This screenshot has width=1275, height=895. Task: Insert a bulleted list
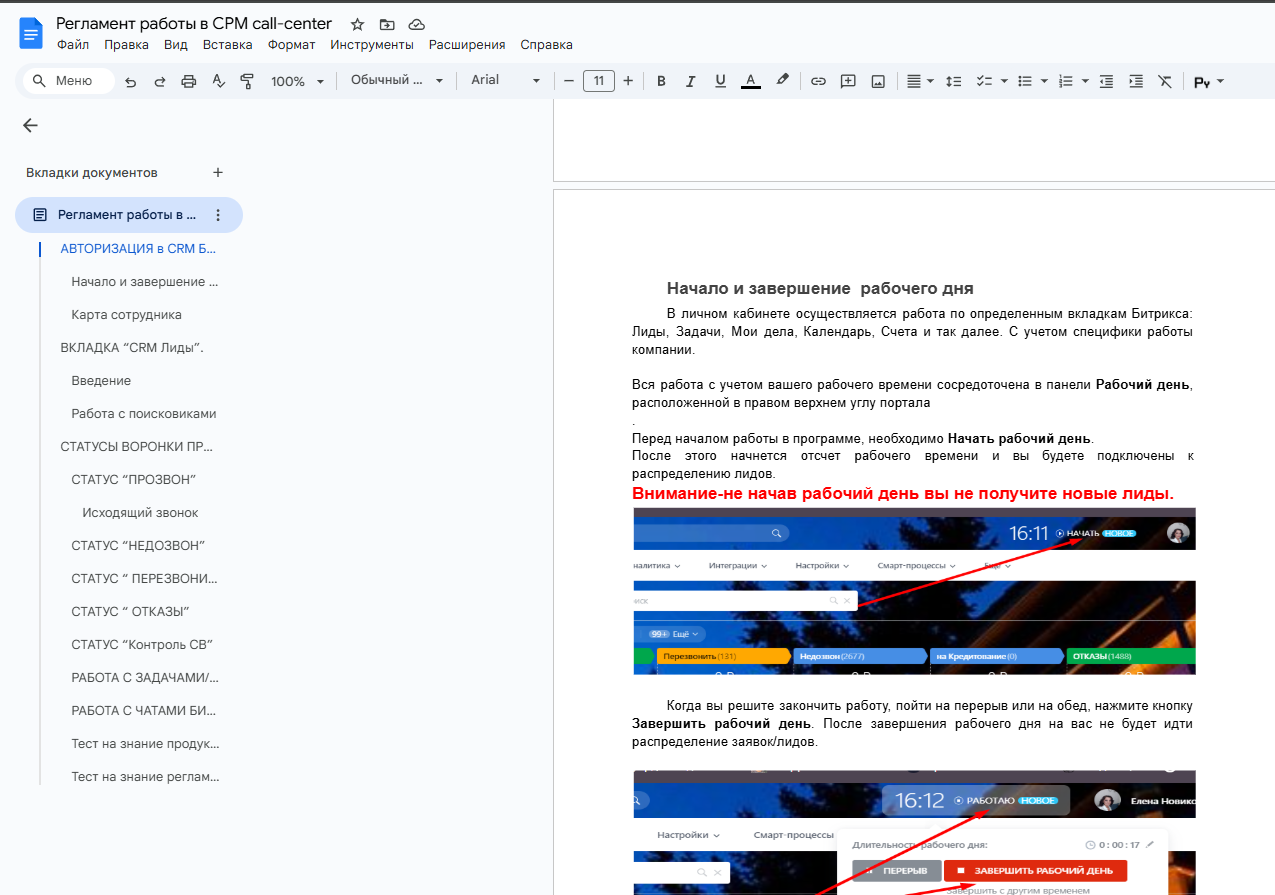coord(1024,81)
